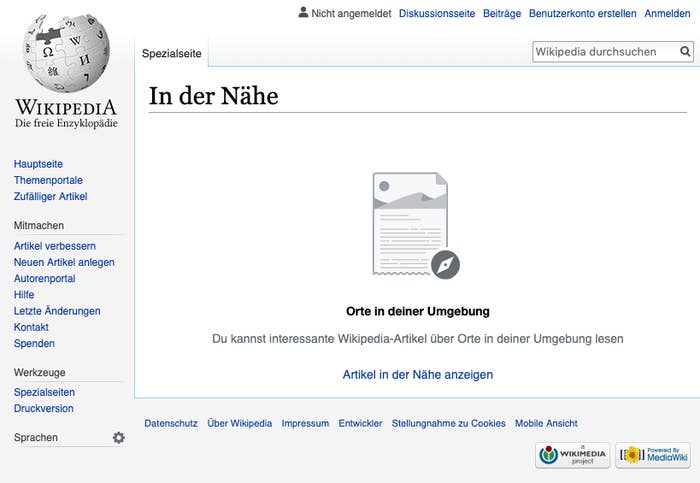Screen dimensions: 700x483
Task: Open Druckversion link
Action: [x=43, y=408]
